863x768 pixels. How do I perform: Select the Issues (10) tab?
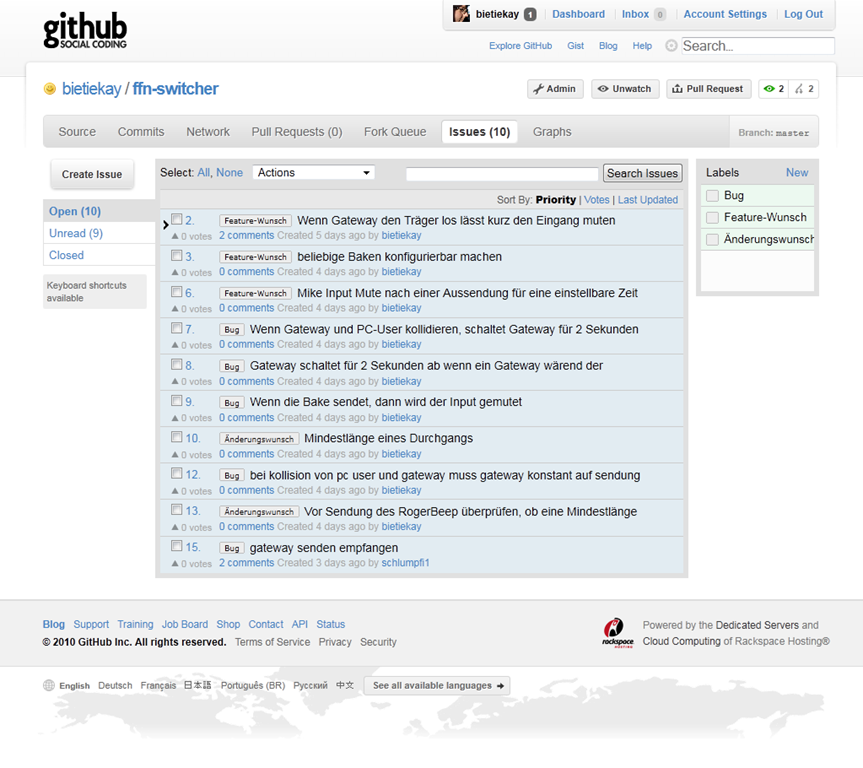(x=479, y=132)
